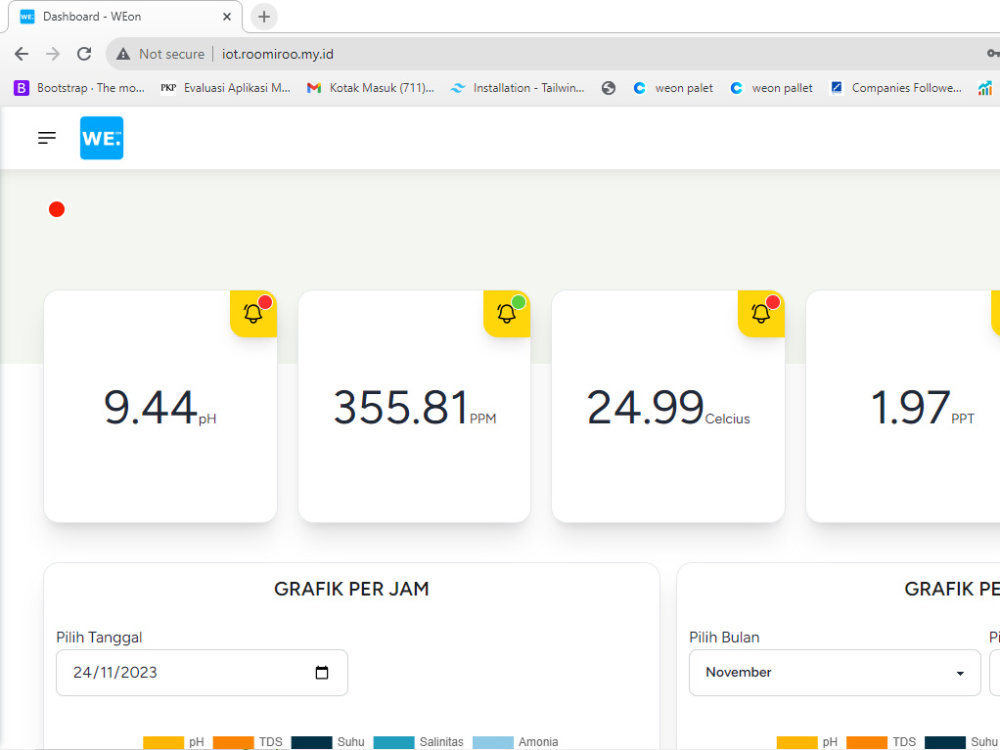Click the red status indicator dot
The image size is (1000, 750).
(x=57, y=209)
